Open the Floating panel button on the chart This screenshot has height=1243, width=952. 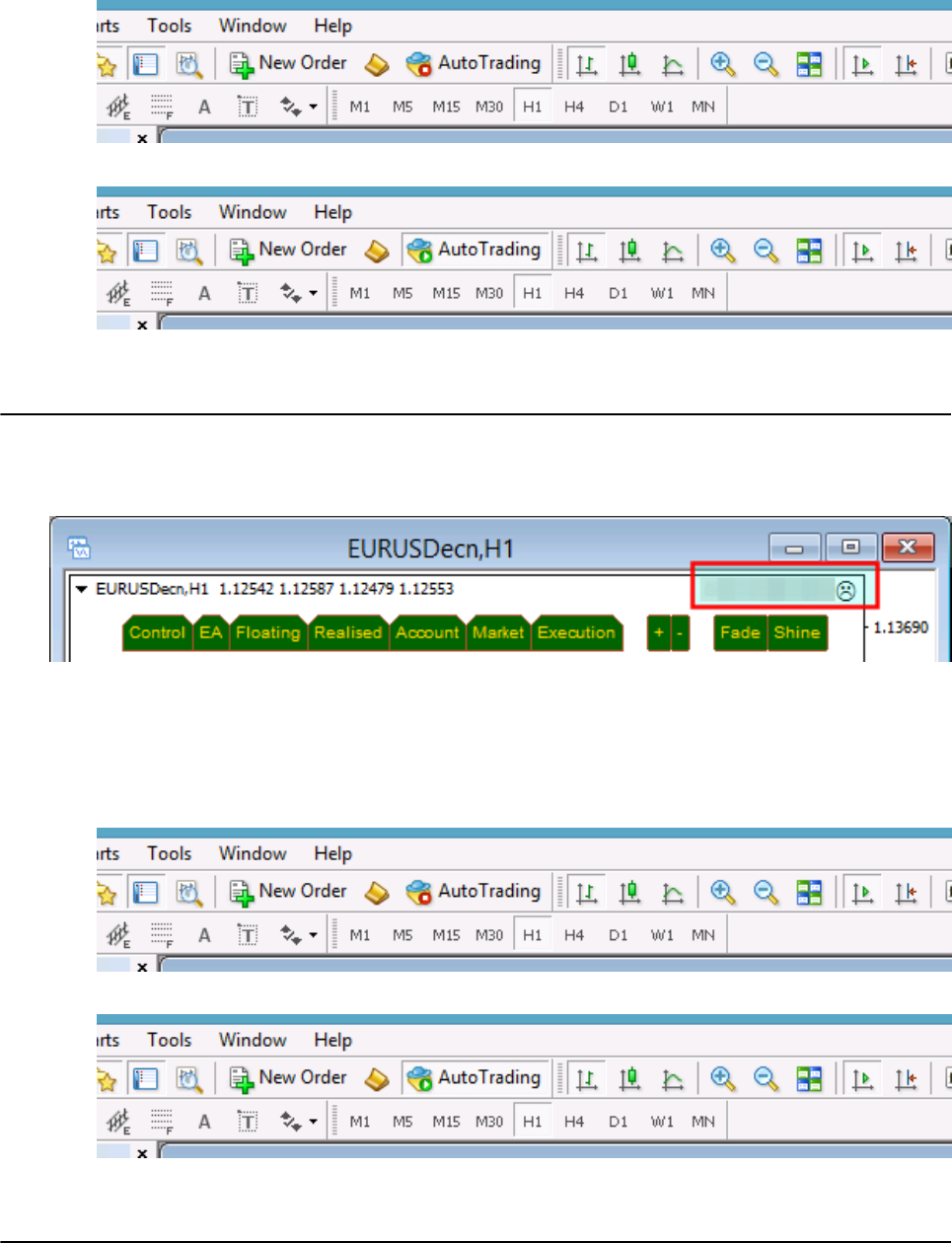pos(268,633)
